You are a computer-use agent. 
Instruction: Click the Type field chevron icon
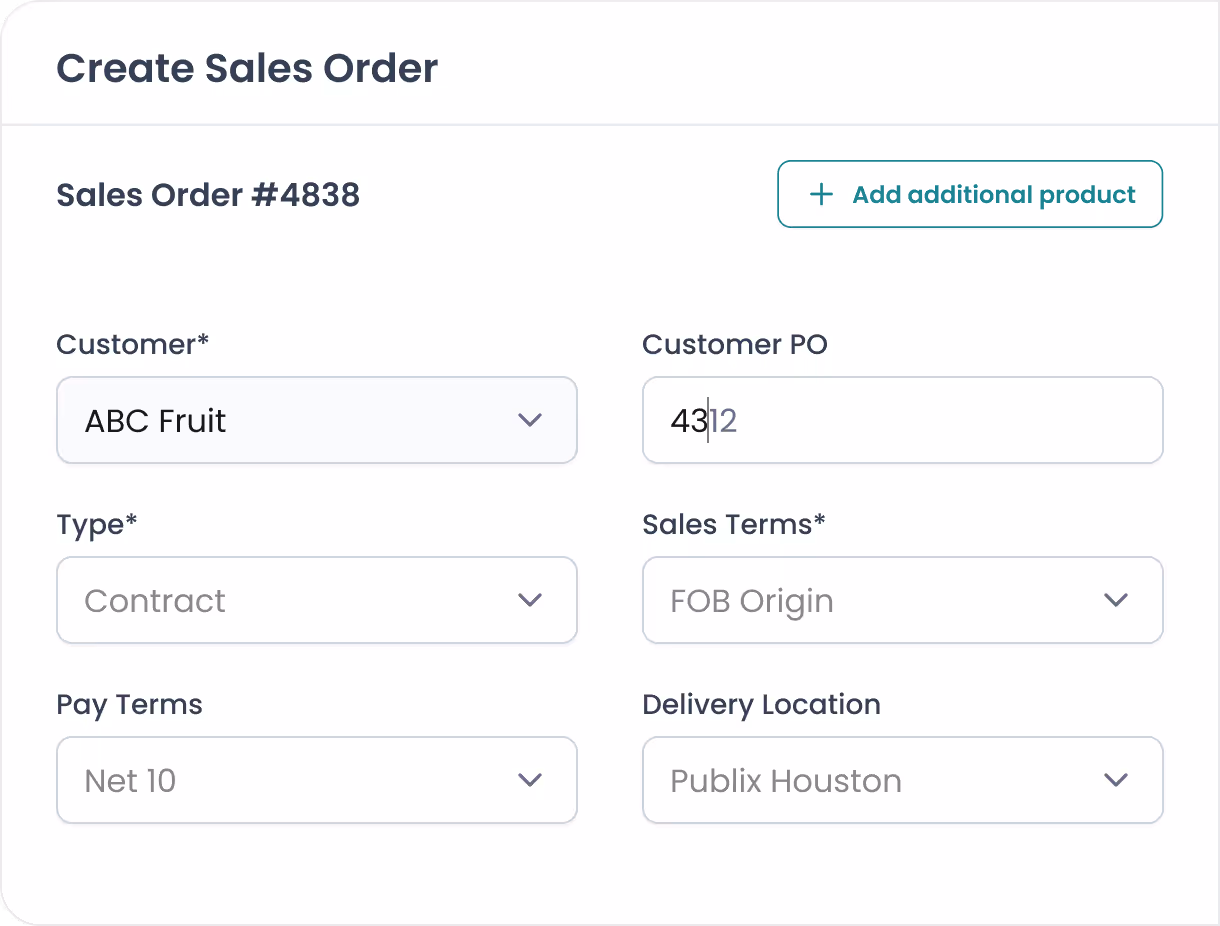coord(531,600)
